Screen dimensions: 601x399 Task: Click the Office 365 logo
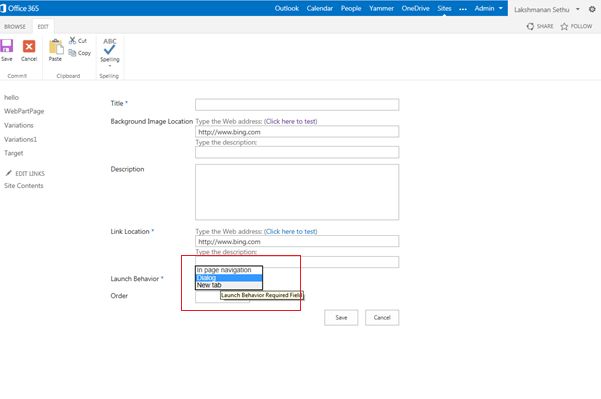pyautogui.click(x=20, y=8)
